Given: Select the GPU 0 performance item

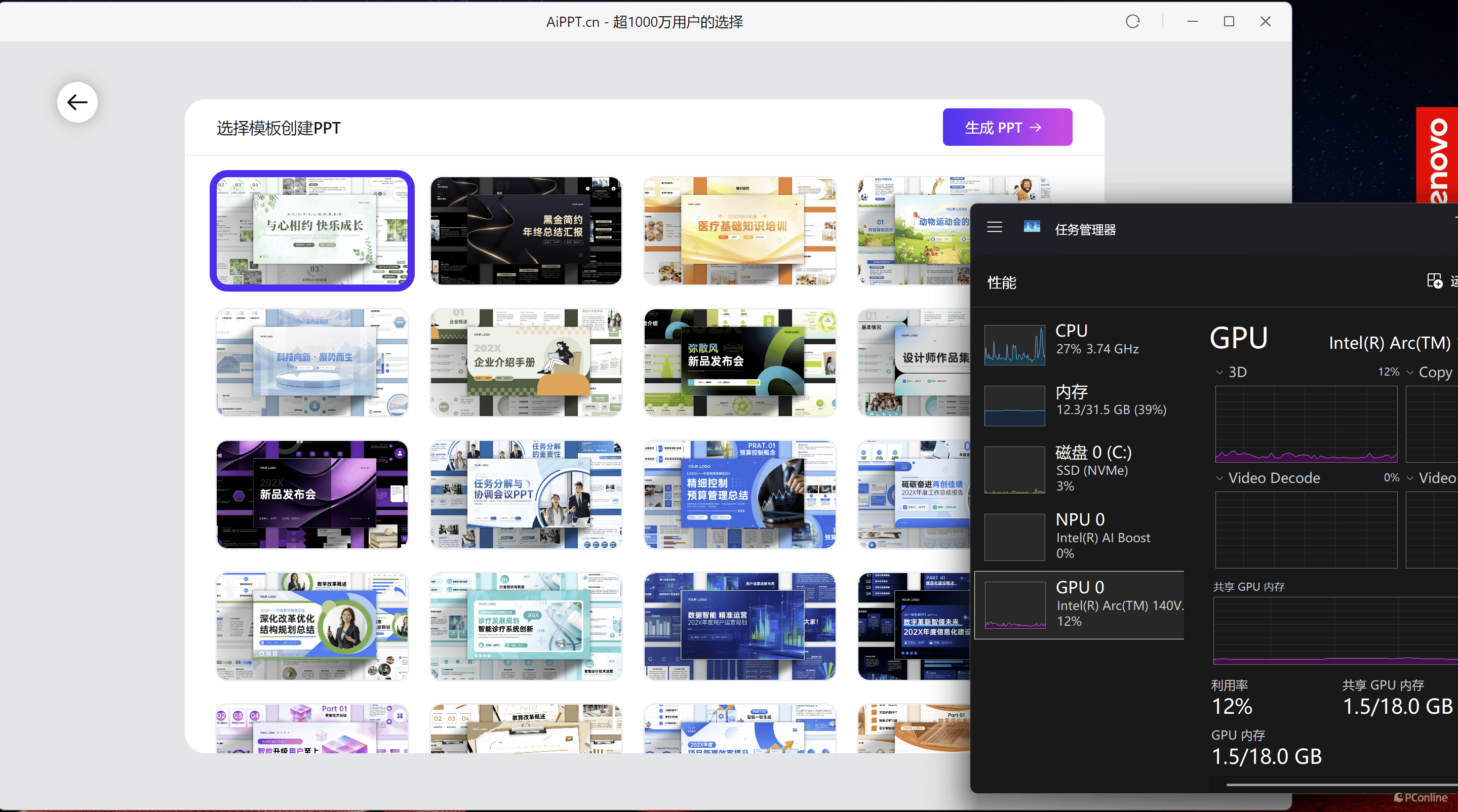Looking at the screenshot, I should coord(1079,604).
